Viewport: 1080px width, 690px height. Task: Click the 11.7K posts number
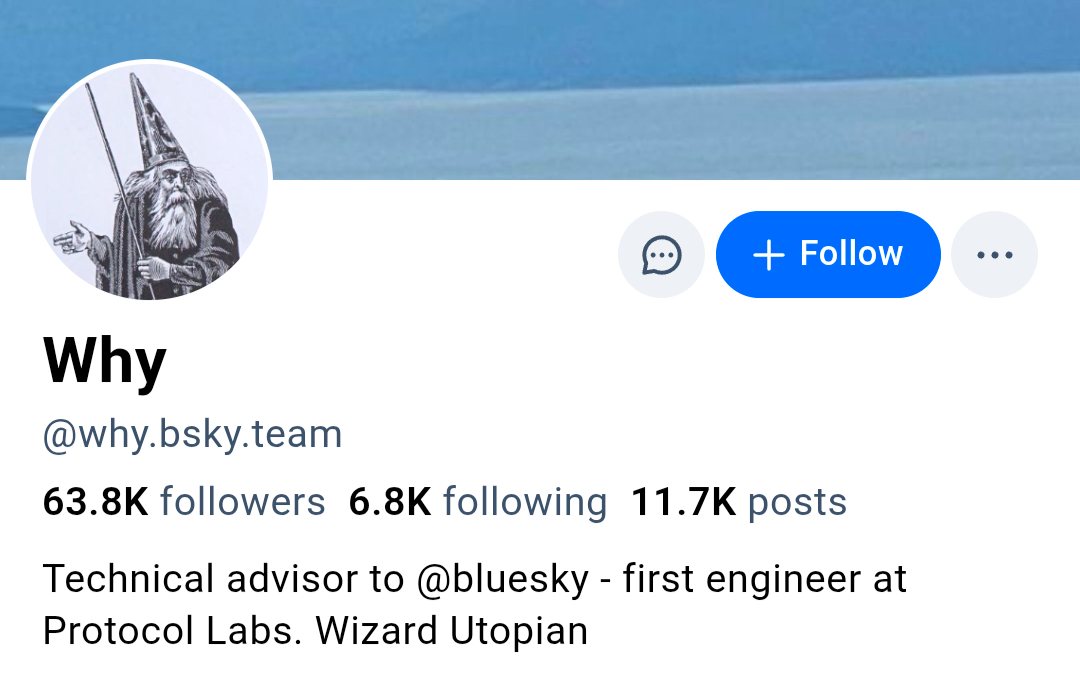[683, 502]
